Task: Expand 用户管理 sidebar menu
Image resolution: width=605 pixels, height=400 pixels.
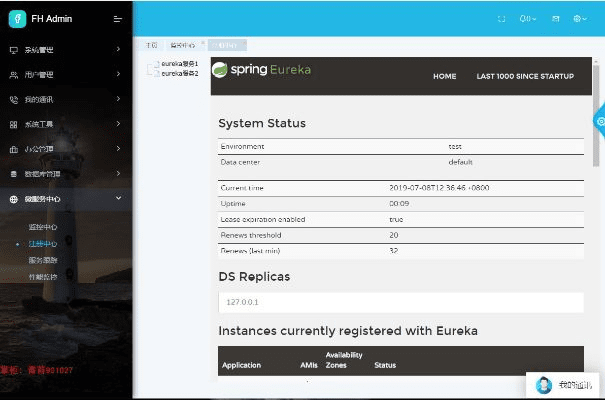Action: [x=40, y=74]
